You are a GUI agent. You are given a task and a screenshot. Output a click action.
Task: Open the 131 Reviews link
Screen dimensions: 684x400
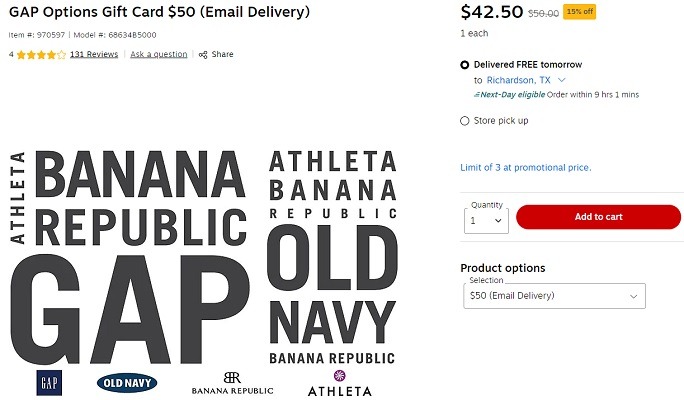(x=94, y=54)
